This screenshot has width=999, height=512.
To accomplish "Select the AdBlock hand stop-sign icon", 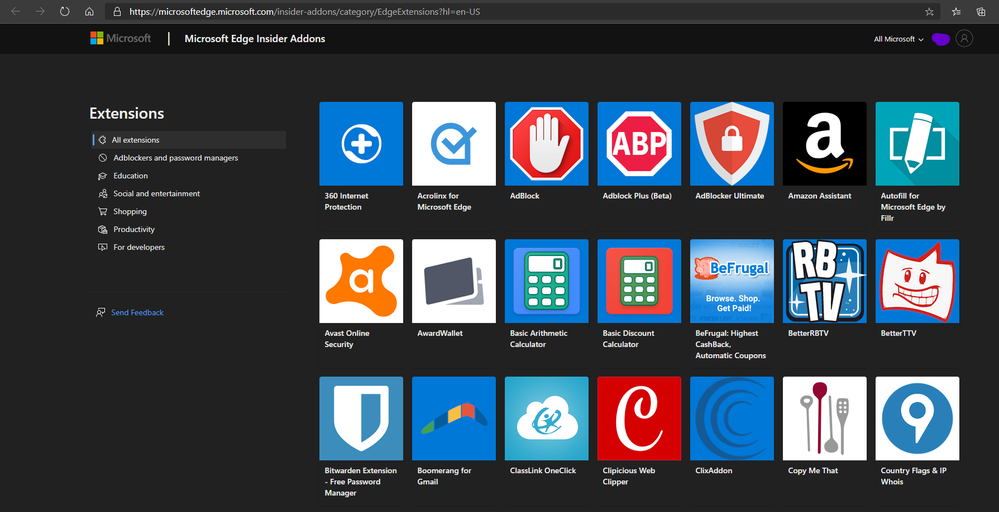I will click(x=546, y=143).
